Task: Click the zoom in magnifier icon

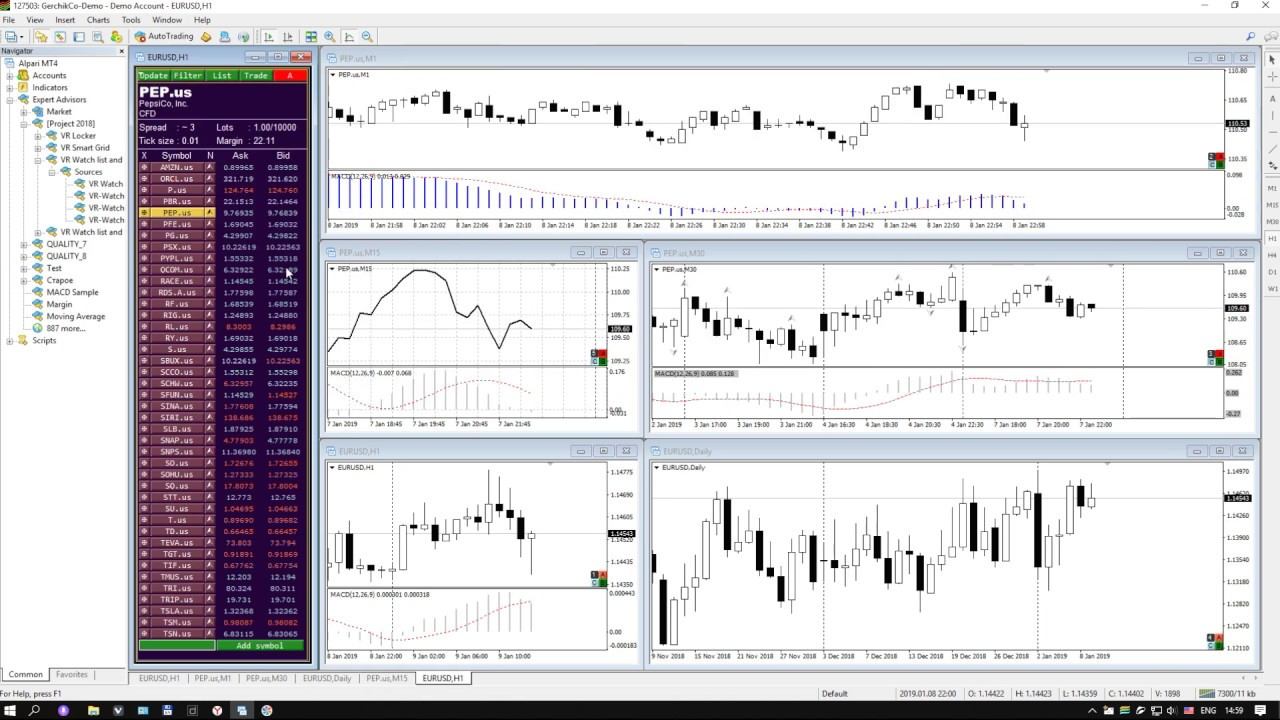Action: coord(329,37)
